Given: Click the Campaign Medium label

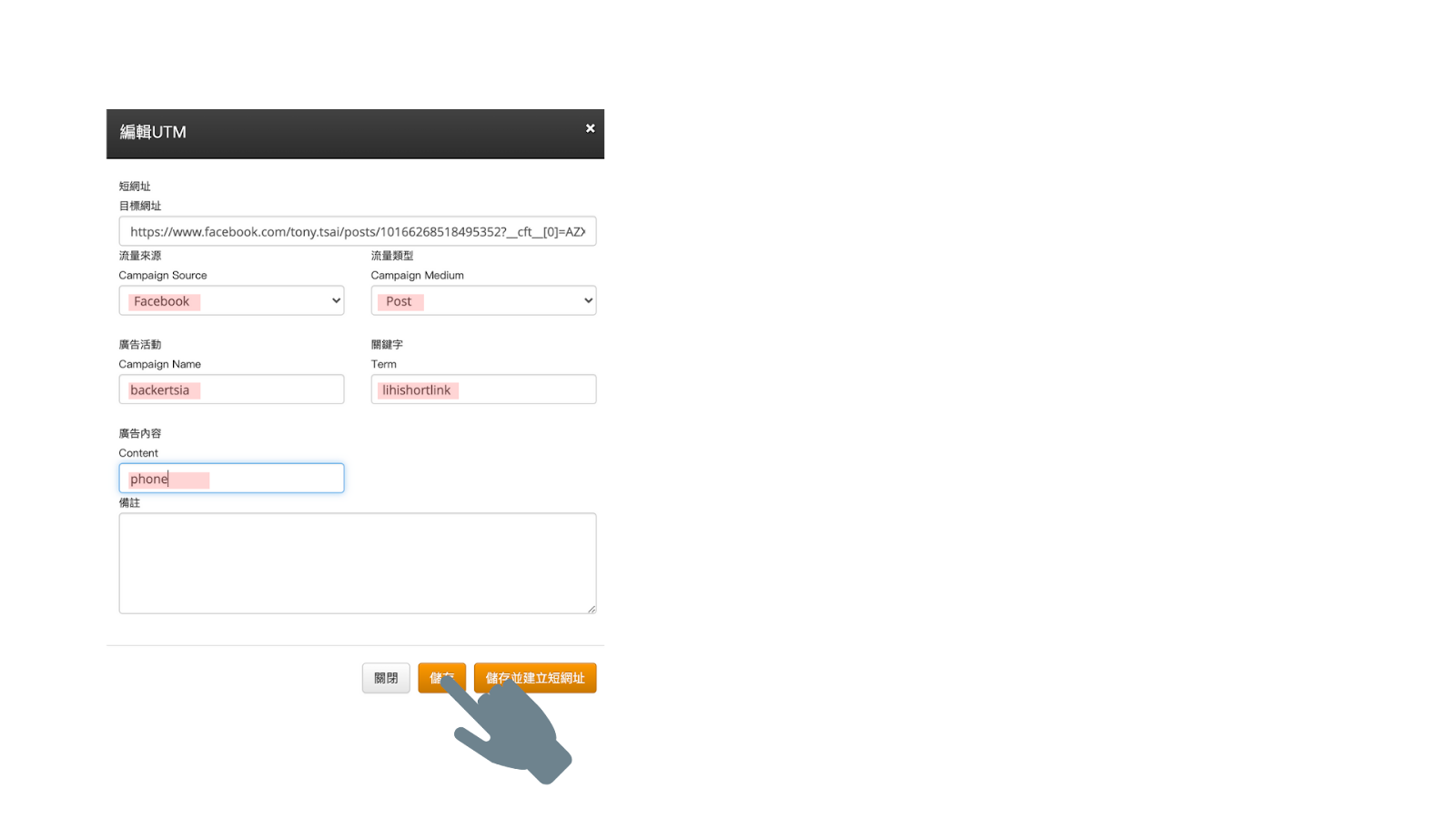Looking at the screenshot, I should pos(418,275).
